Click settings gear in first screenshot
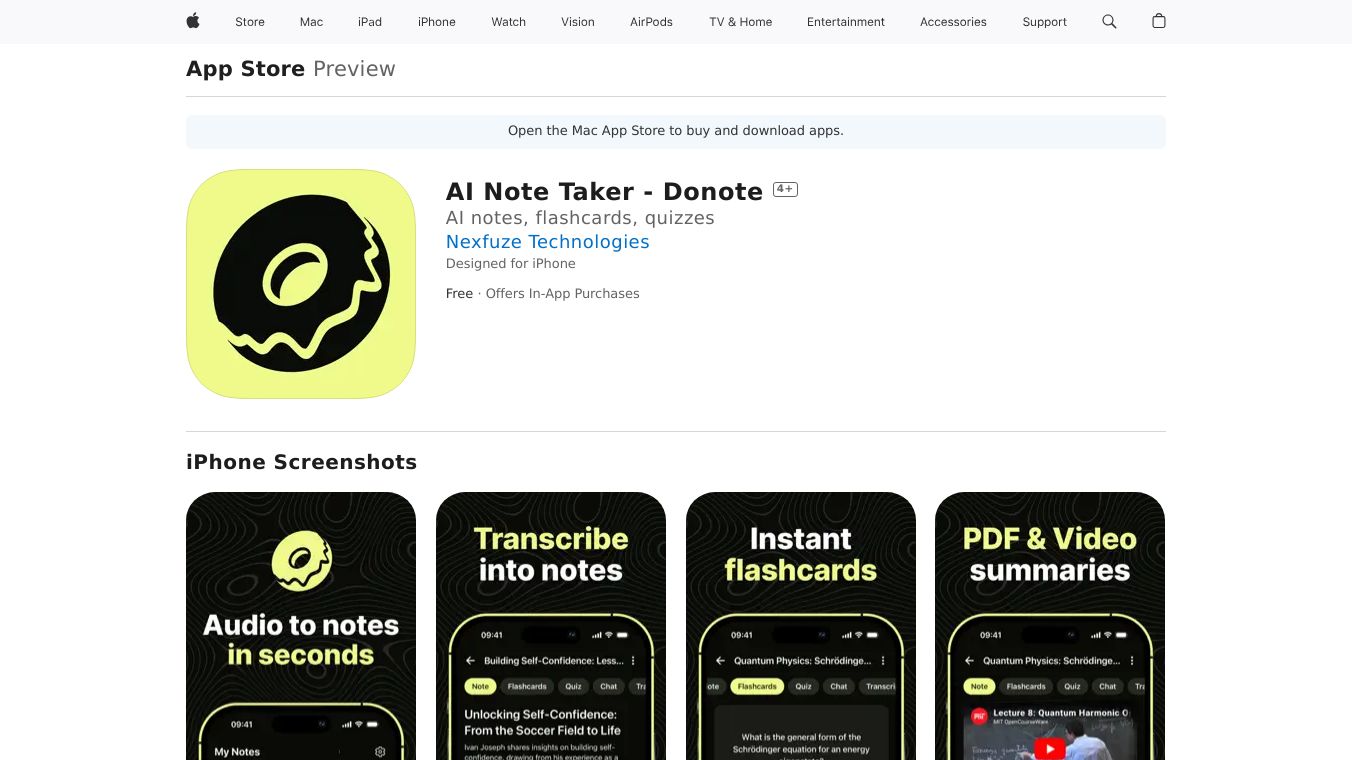 pyautogui.click(x=380, y=751)
